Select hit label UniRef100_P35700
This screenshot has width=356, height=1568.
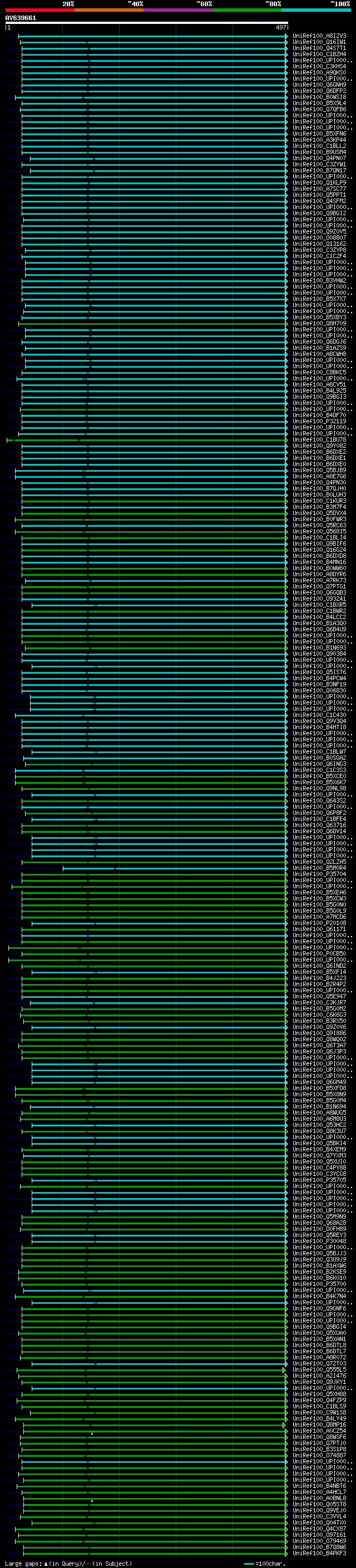pos(319,1284)
